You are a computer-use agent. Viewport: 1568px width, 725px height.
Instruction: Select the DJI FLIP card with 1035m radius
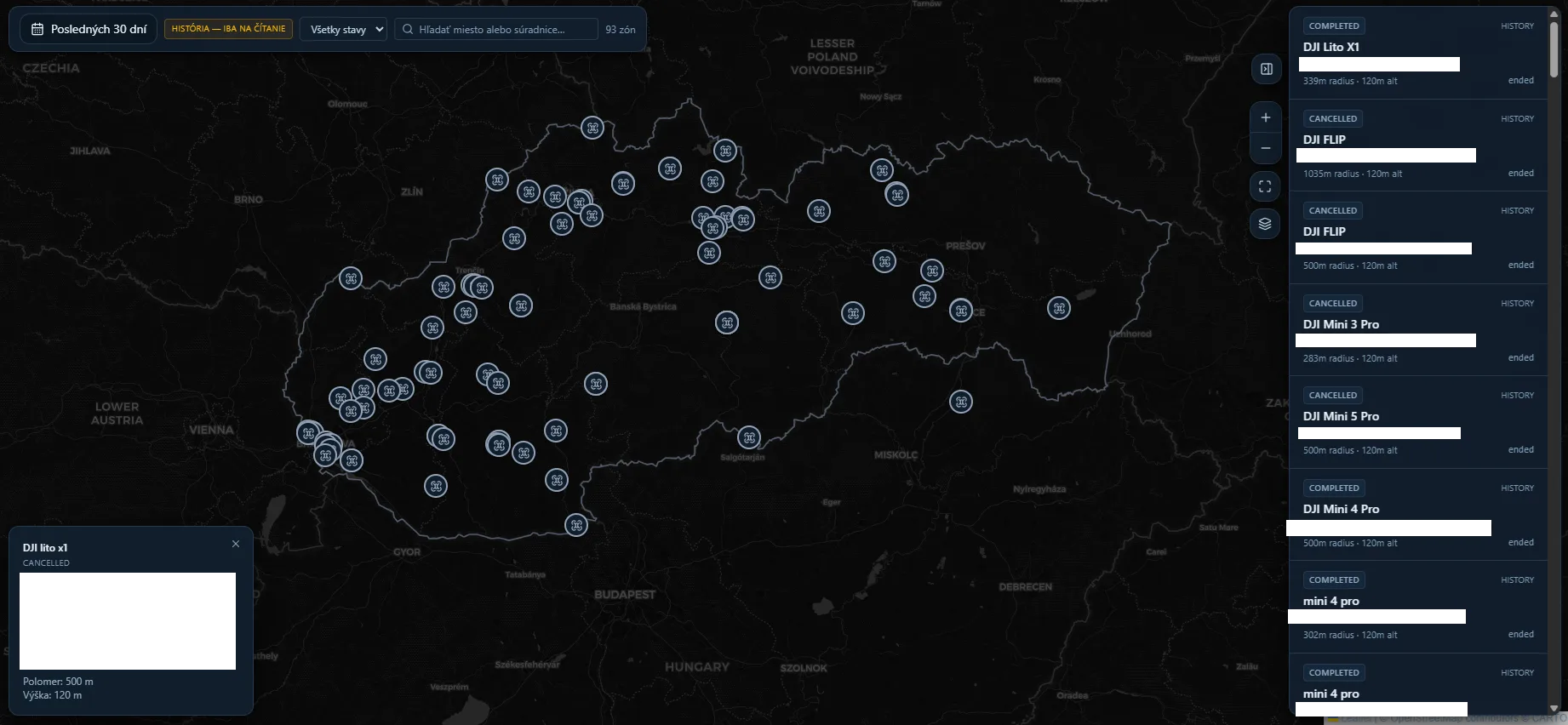click(1418, 145)
